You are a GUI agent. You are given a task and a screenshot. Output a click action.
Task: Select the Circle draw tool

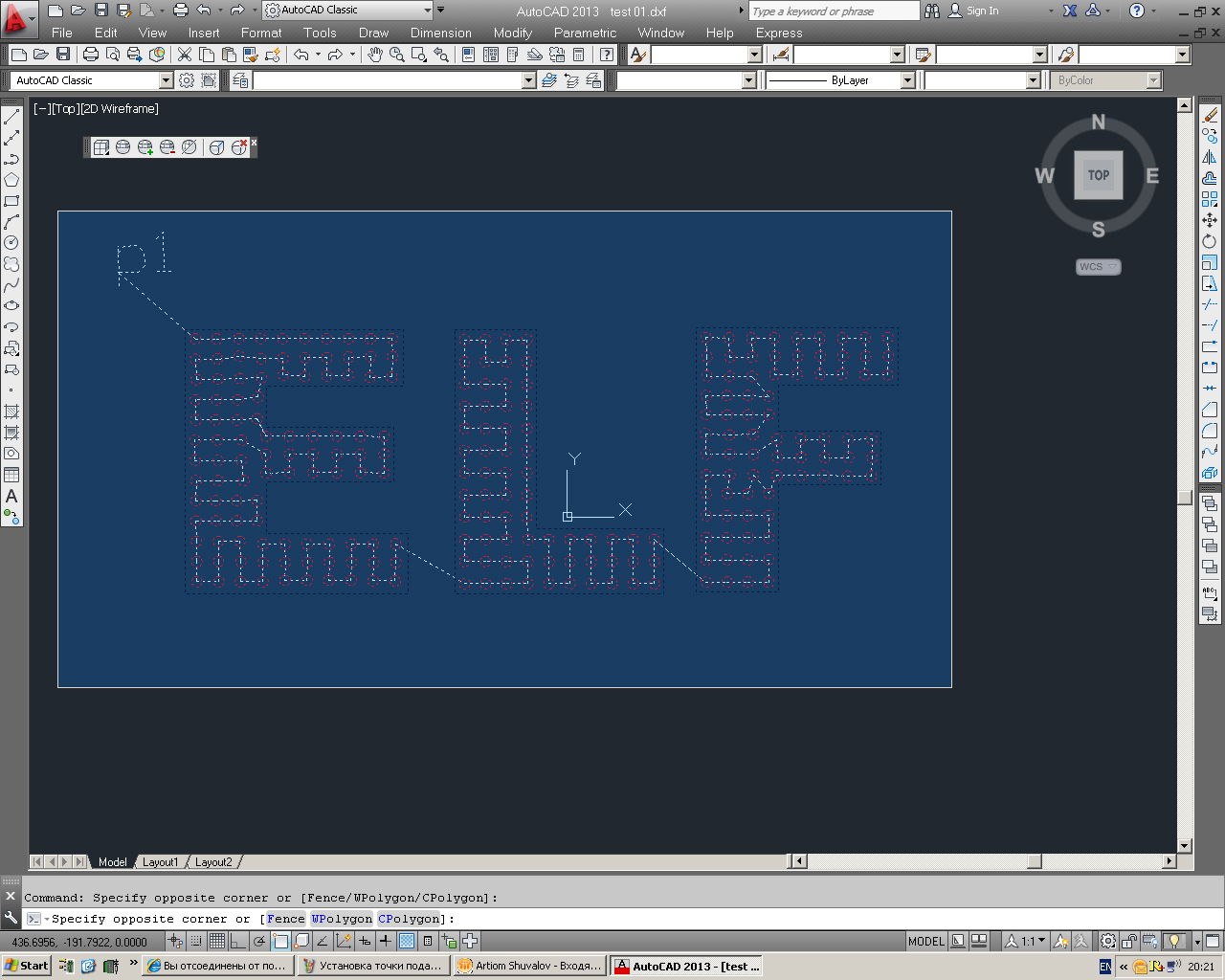click(x=11, y=243)
